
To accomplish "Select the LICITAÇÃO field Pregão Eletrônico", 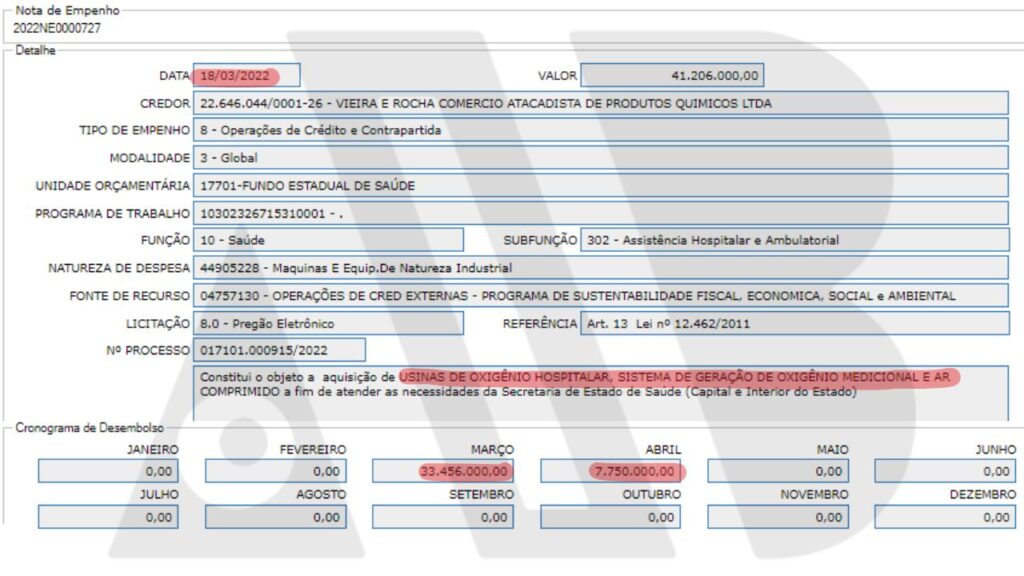I will (x=328, y=323).
